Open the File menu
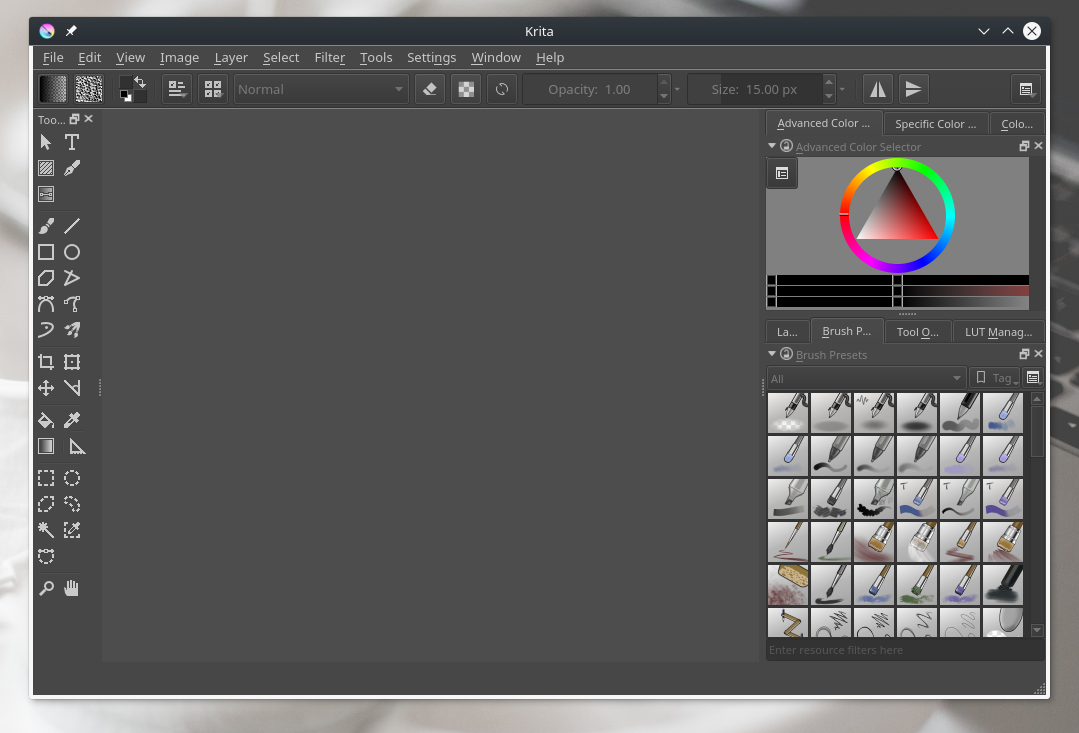 click(53, 58)
